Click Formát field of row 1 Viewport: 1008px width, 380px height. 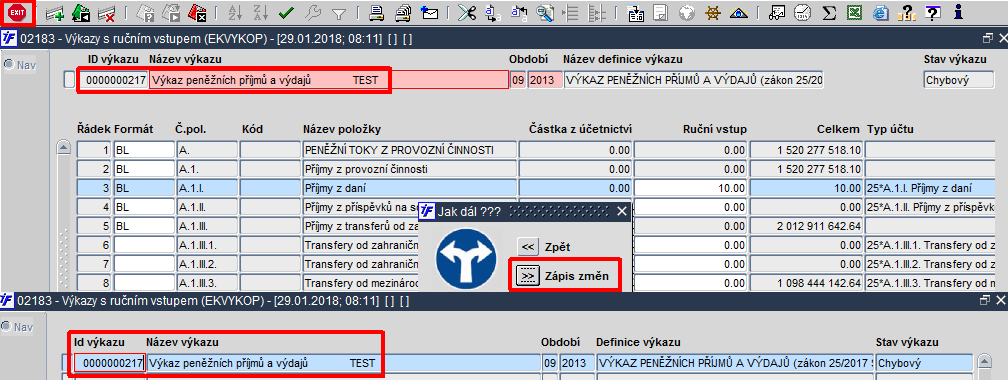[144, 150]
